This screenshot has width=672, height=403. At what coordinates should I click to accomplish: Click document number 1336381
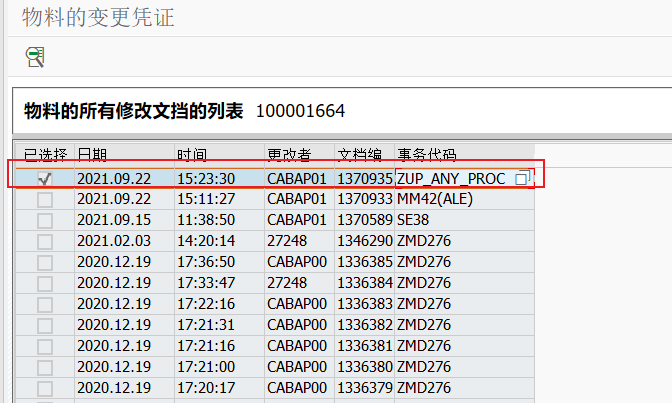[365, 346]
